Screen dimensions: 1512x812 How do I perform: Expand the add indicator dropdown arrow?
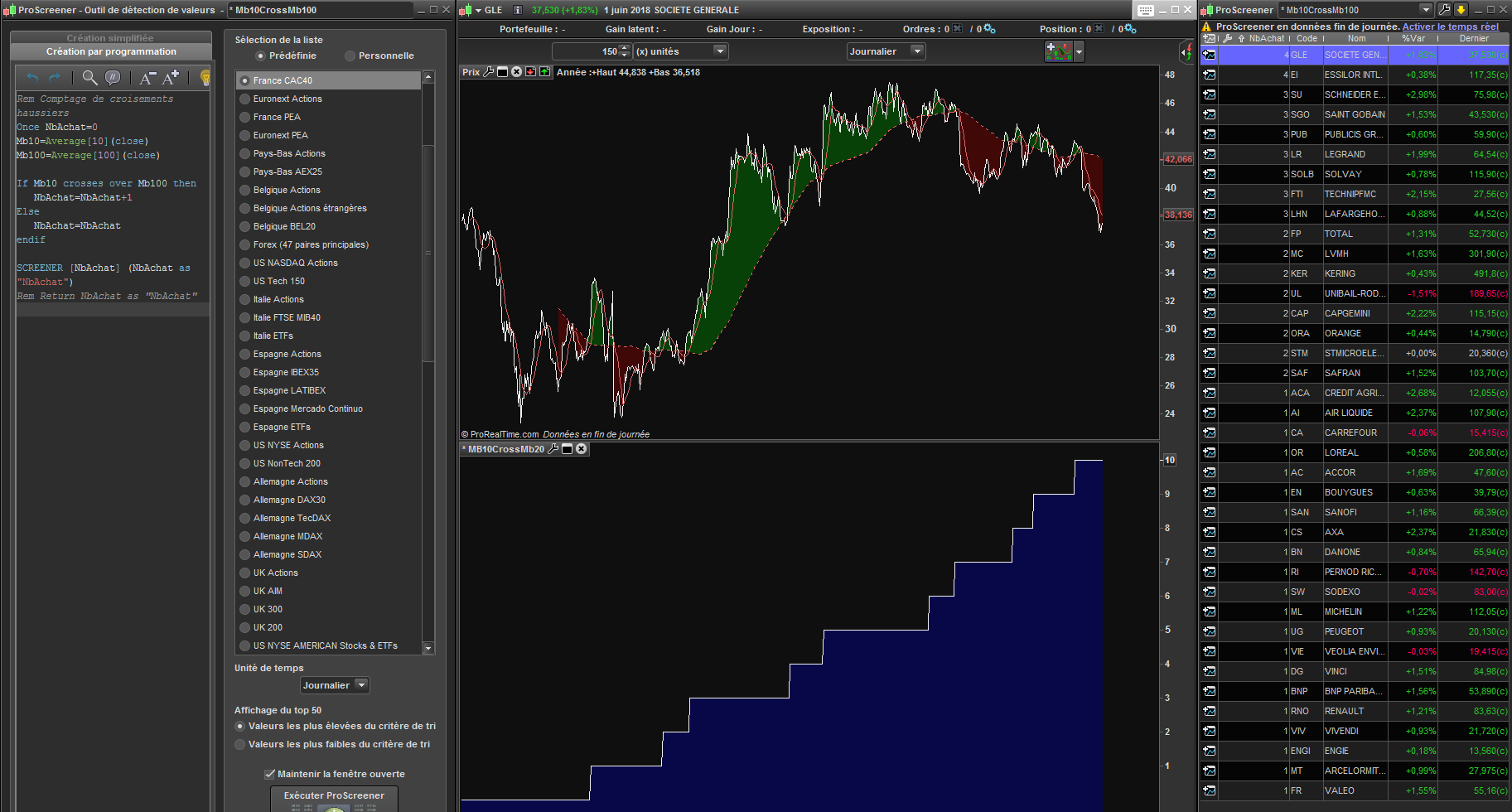(x=1079, y=51)
